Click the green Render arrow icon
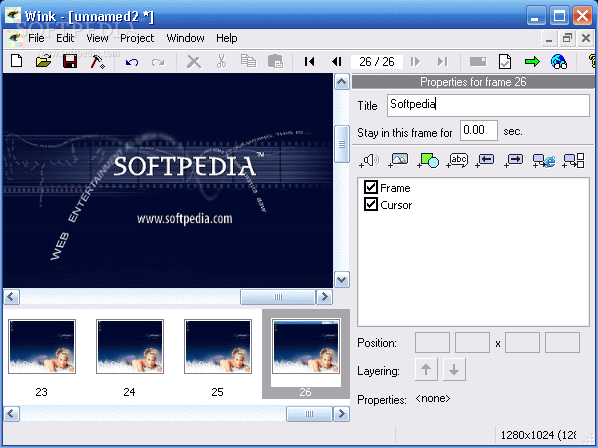This screenshot has height=448, width=598. click(532, 61)
